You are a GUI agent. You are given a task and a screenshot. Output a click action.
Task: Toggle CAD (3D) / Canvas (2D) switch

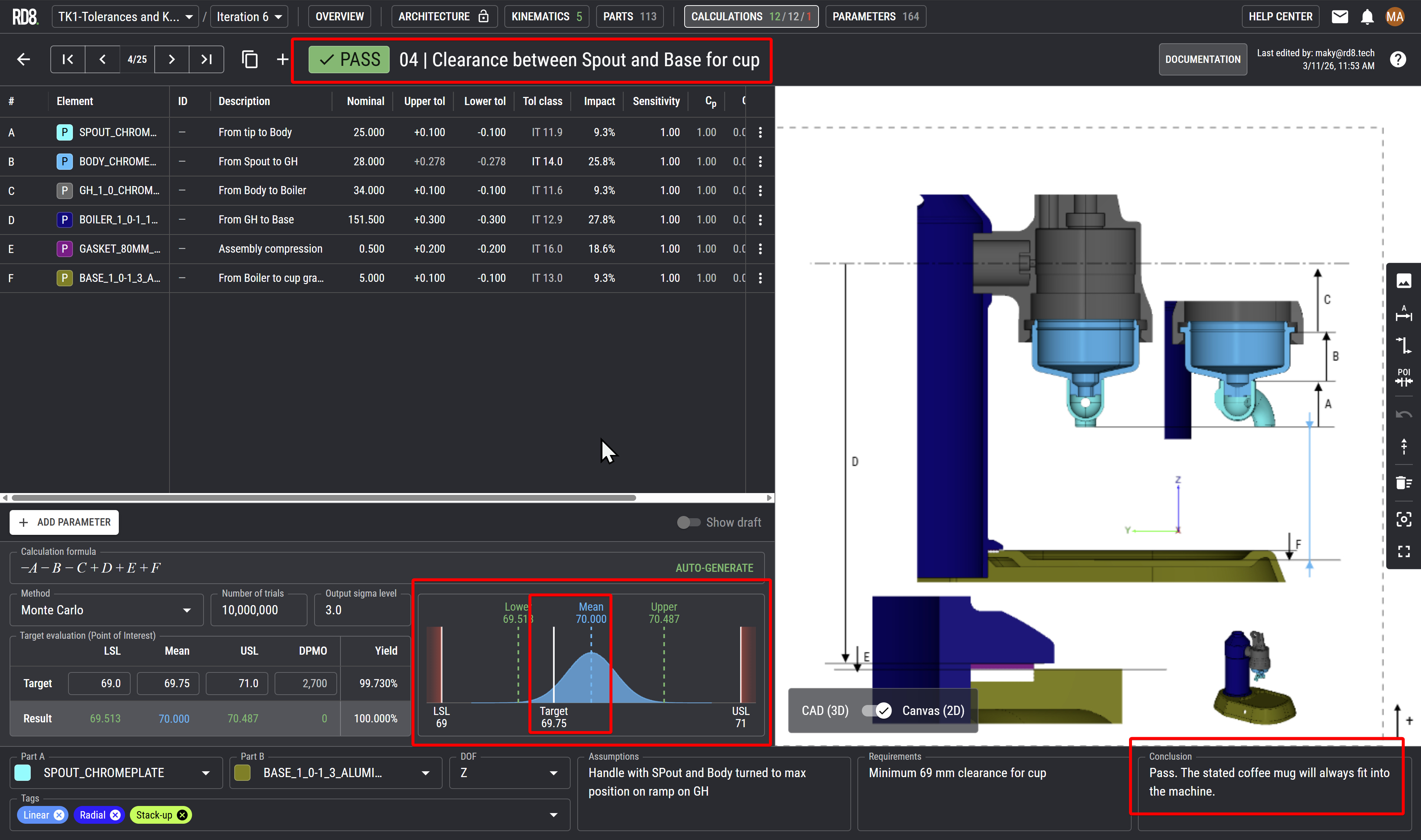(x=876, y=711)
